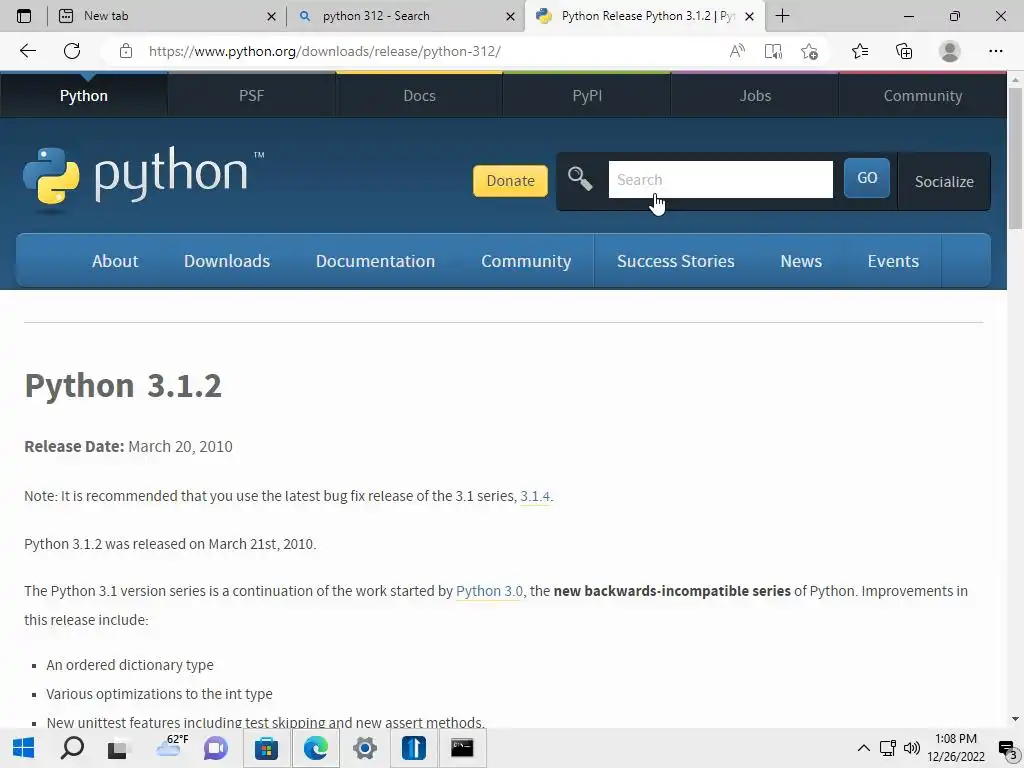Open the weather widget showing 62°F

click(172, 746)
